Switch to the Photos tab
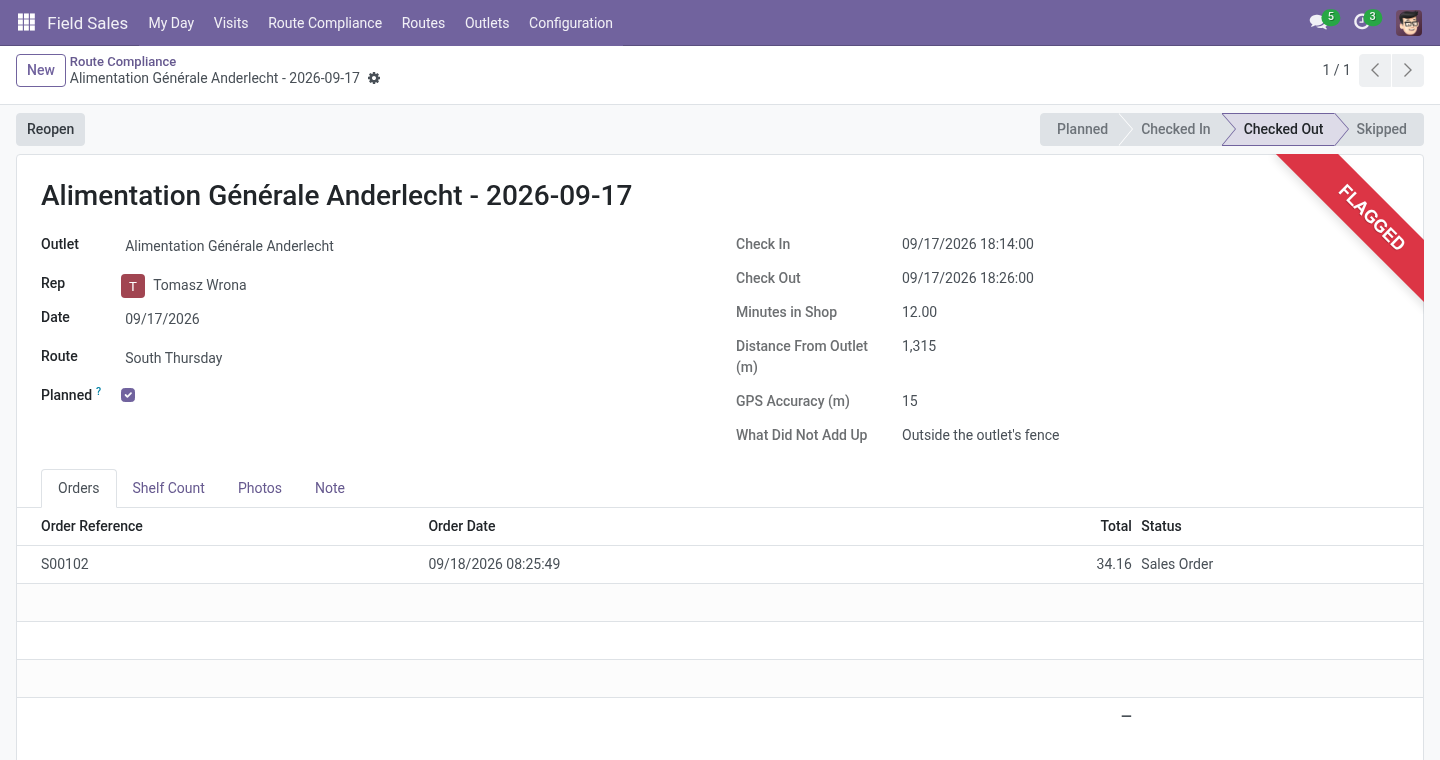Viewport: 1440px width, 760px height. click(260, 488)
